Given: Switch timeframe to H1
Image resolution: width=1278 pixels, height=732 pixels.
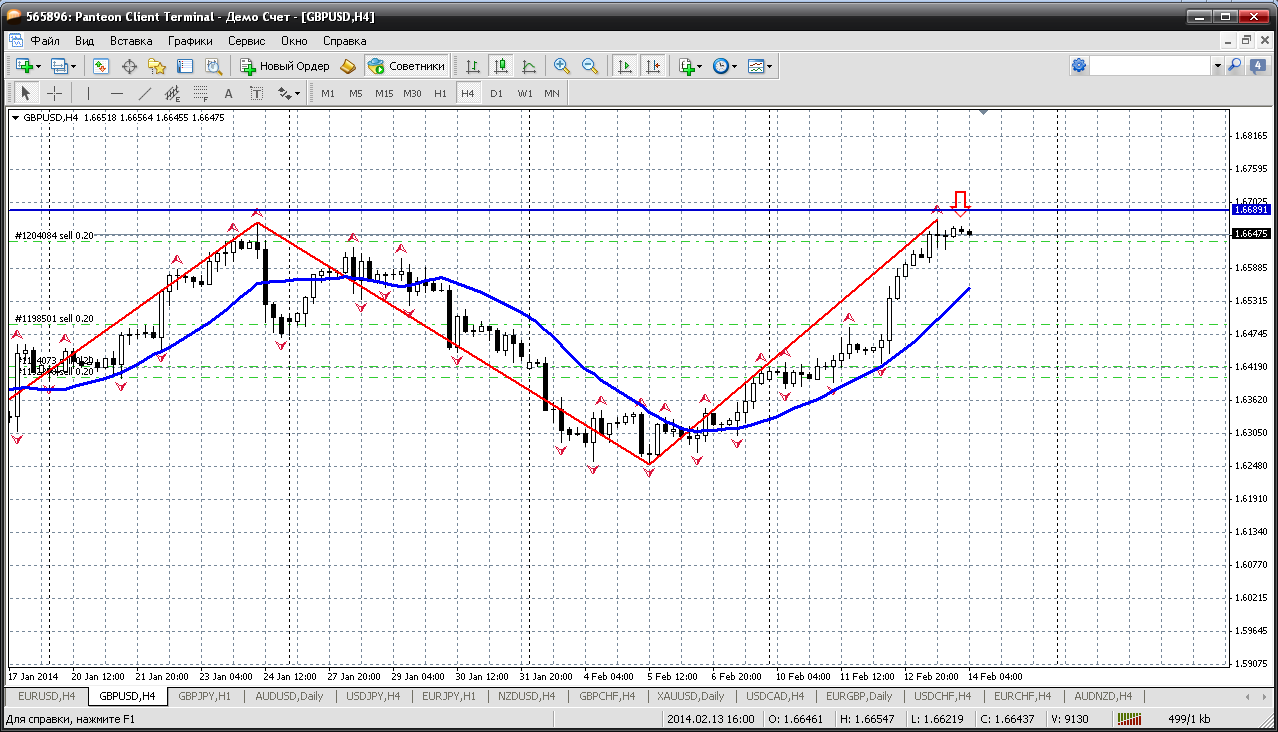Looking at the screenshot, I should [x=440, y=93].
